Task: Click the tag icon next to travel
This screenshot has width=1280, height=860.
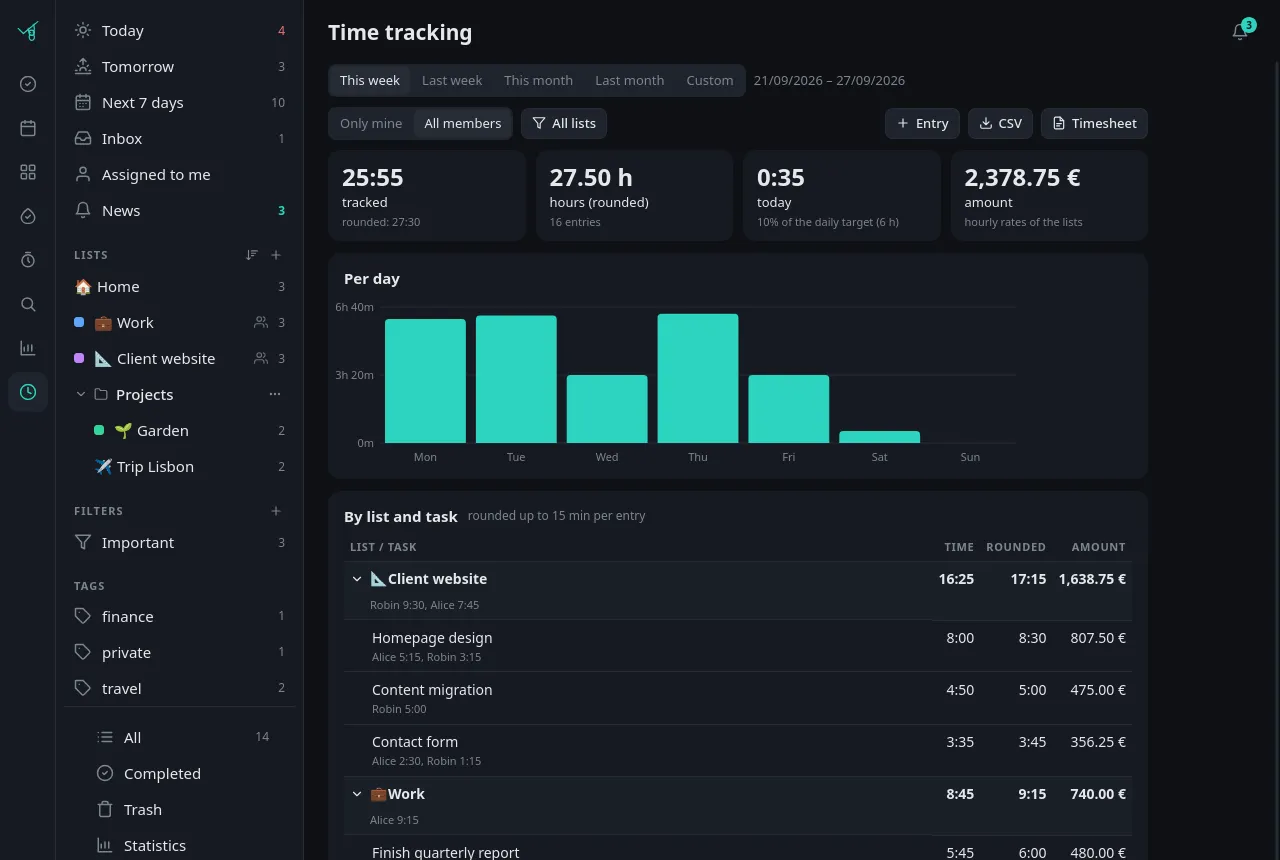Action: click(83, 688)
